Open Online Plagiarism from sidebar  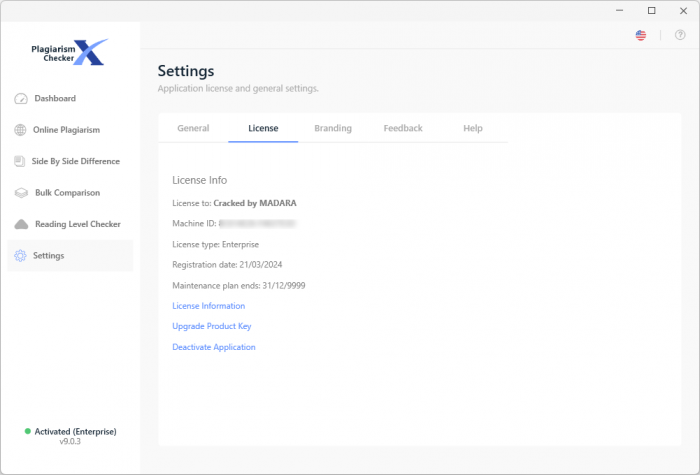click(66, 130)
